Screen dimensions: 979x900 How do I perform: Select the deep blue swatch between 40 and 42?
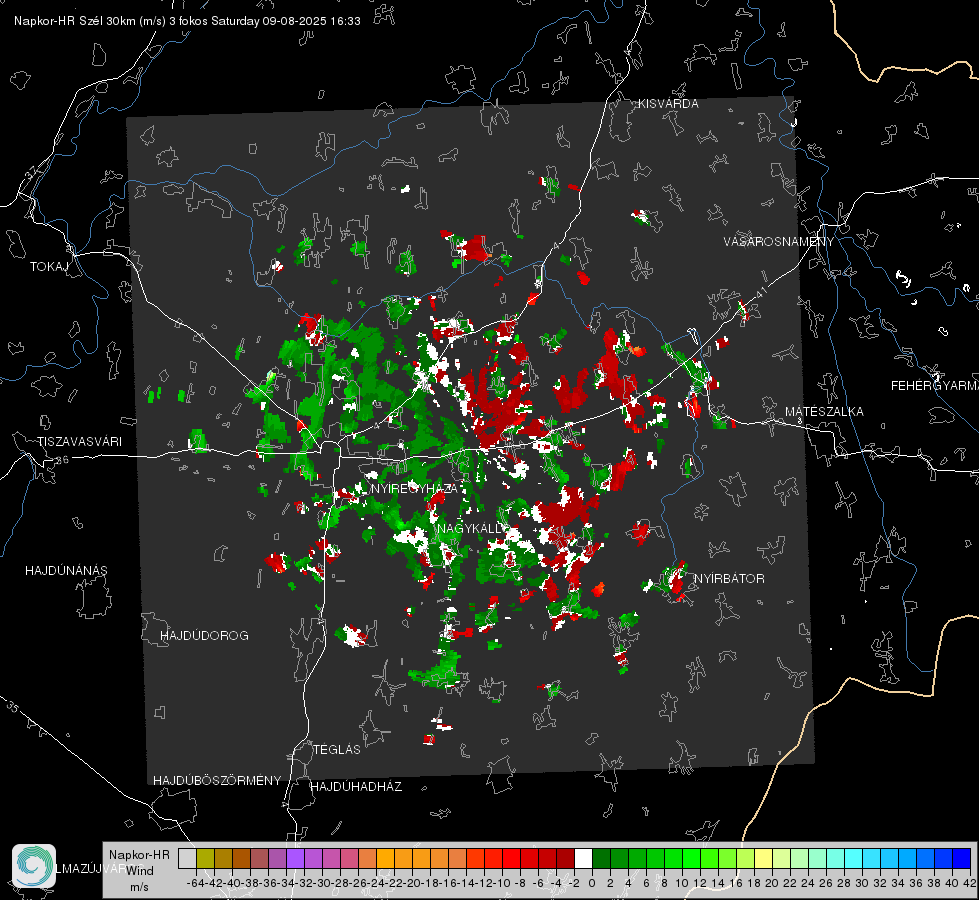pyautogui.click(x=962, y=858)
